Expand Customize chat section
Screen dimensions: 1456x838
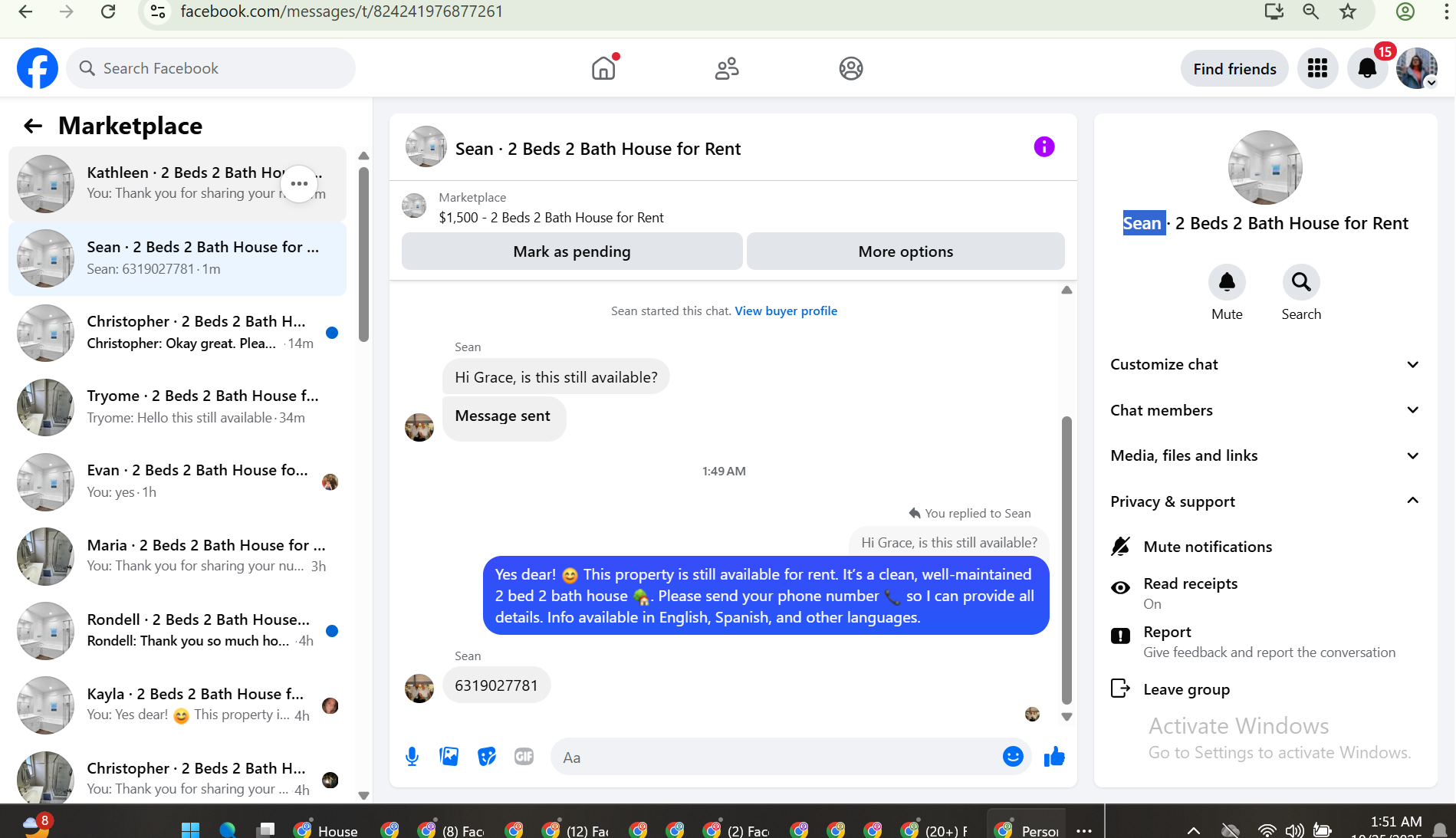[1265, 364]
